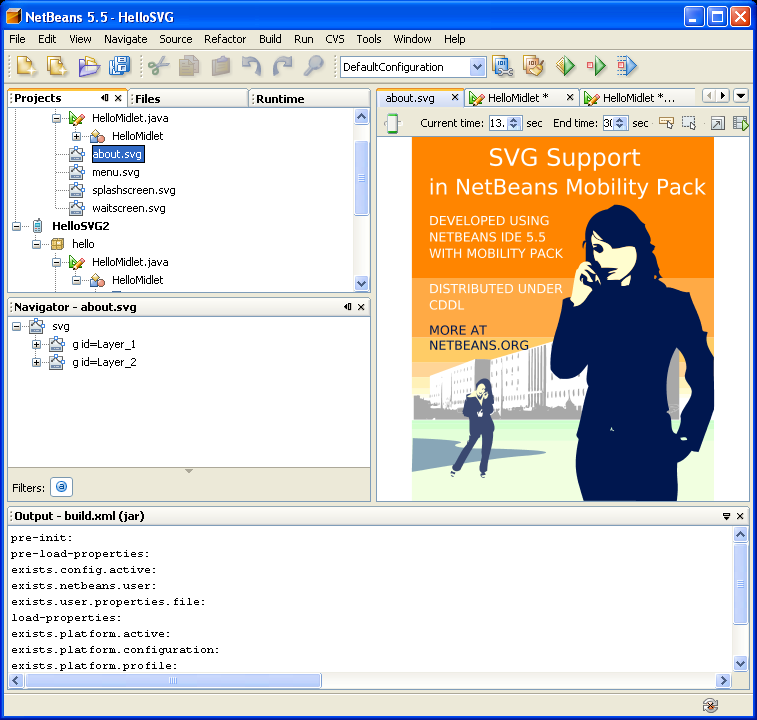Viewport: 757px width, 720px height.
Task: Click the End time spinner arrows
Action: [620, 123]
